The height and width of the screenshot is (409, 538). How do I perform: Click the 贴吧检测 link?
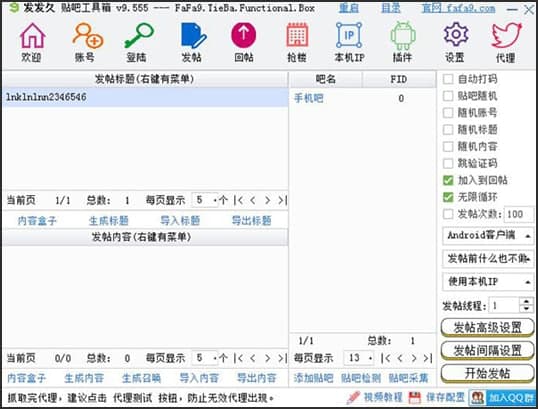pos(361,378)
